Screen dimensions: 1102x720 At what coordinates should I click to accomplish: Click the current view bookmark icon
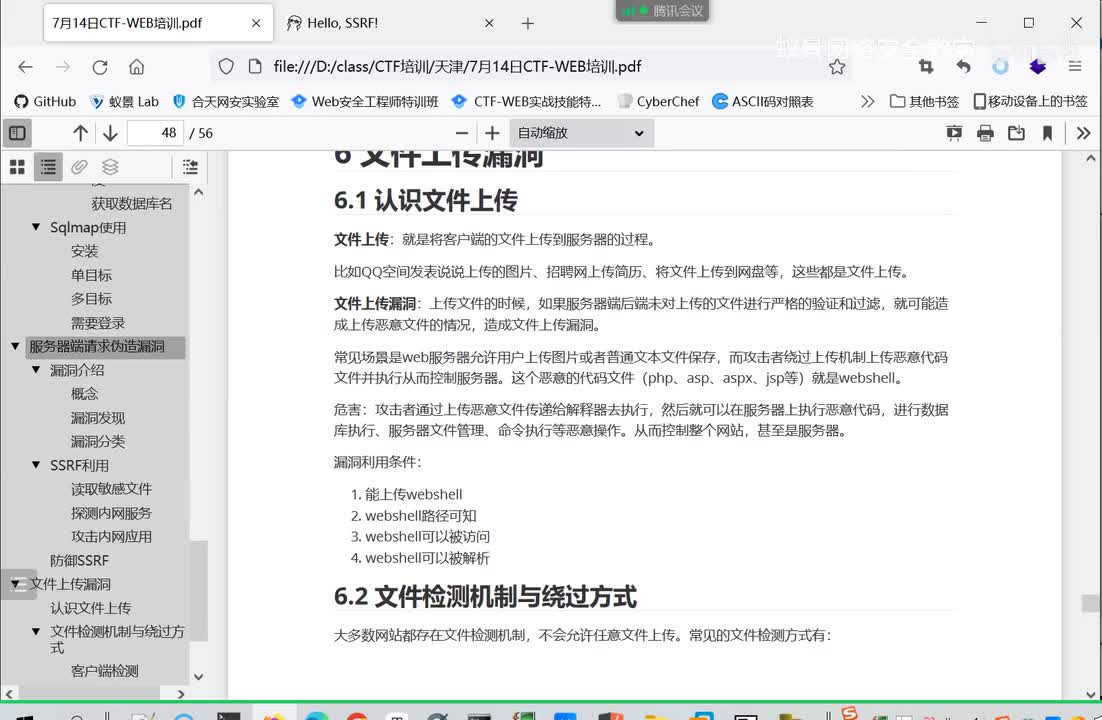[1047, 133]
